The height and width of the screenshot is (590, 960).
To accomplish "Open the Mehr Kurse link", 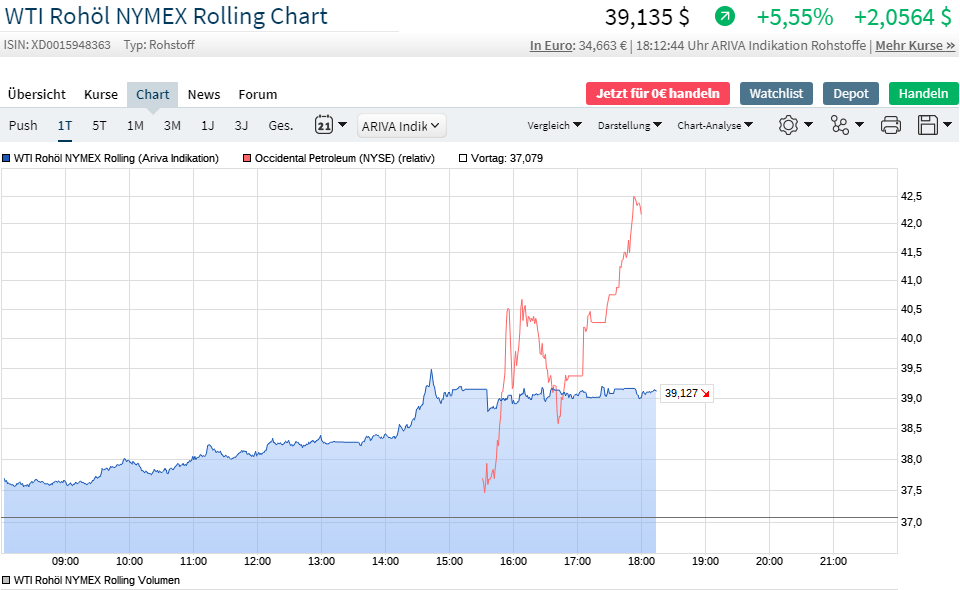I will 913,45.
